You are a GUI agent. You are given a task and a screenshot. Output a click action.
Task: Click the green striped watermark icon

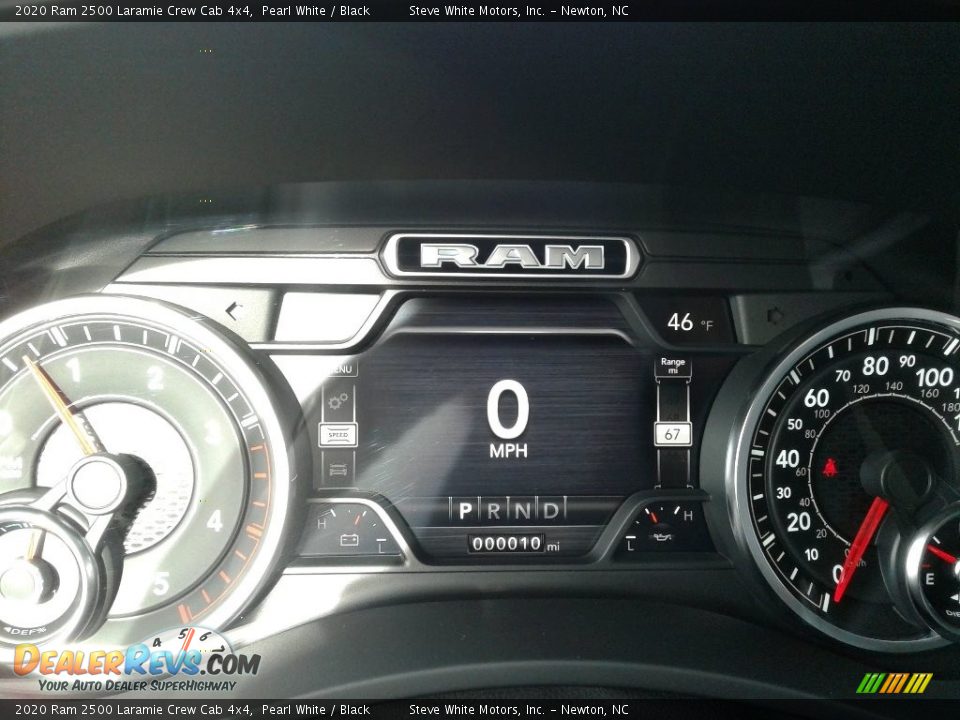895,685
